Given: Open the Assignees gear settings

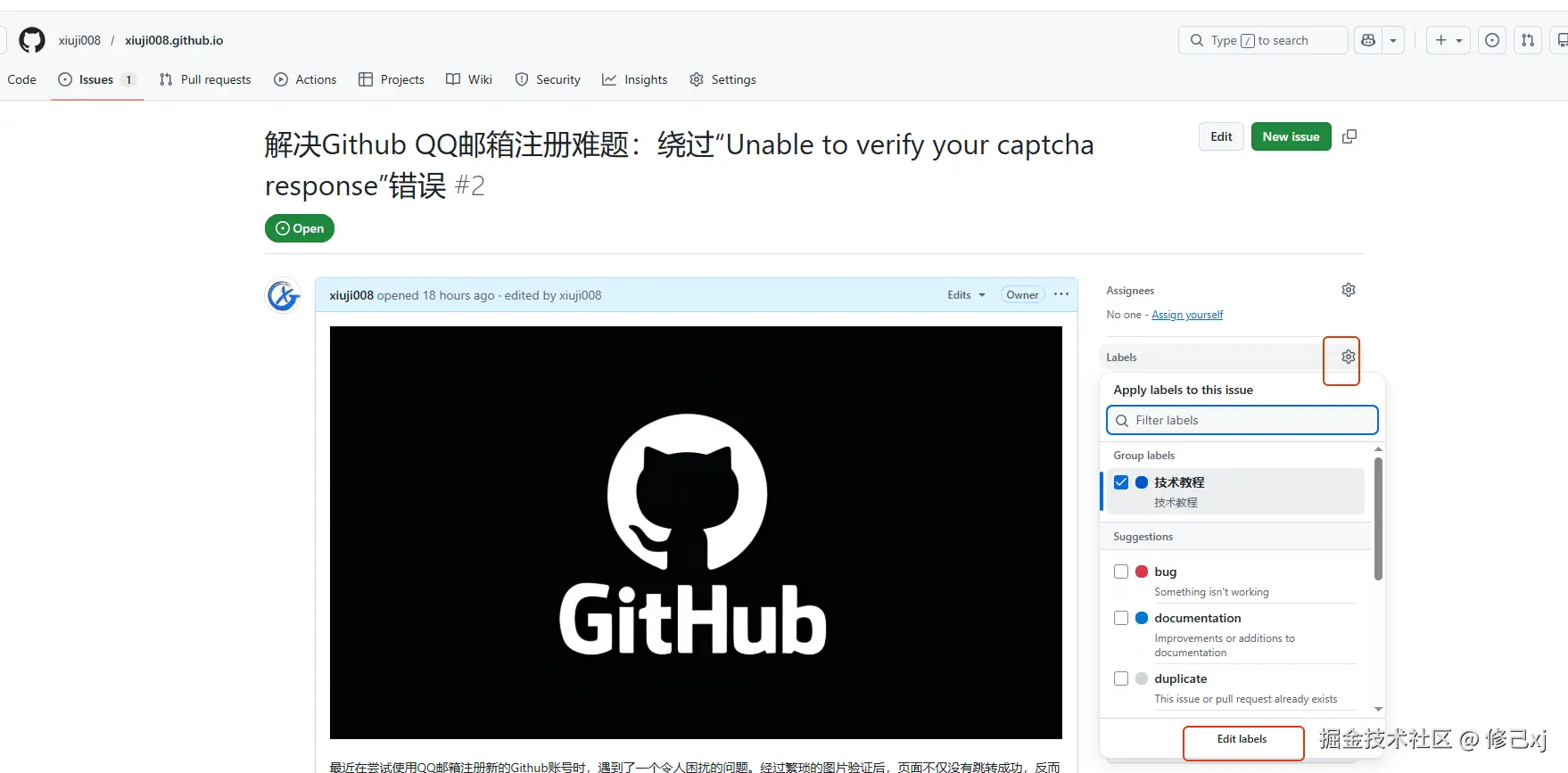Looking at the screenshot, I should [1349, 290].
